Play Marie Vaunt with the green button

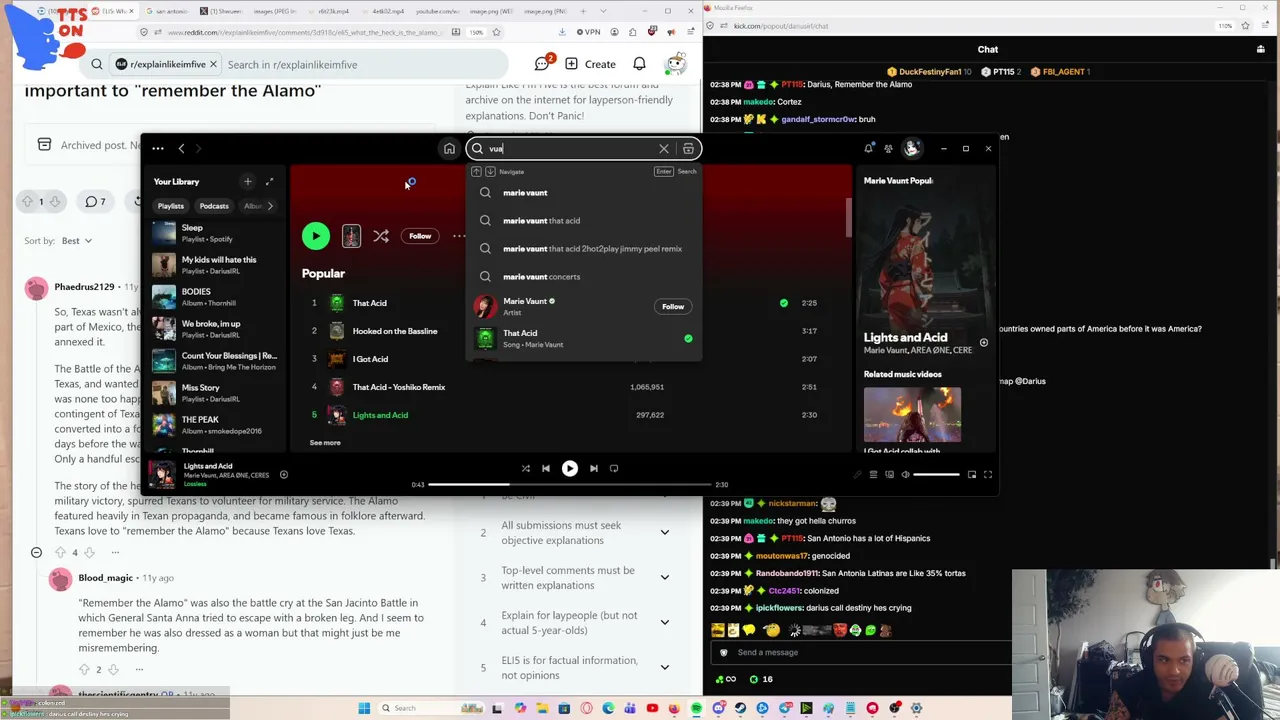tap(316, 236)
